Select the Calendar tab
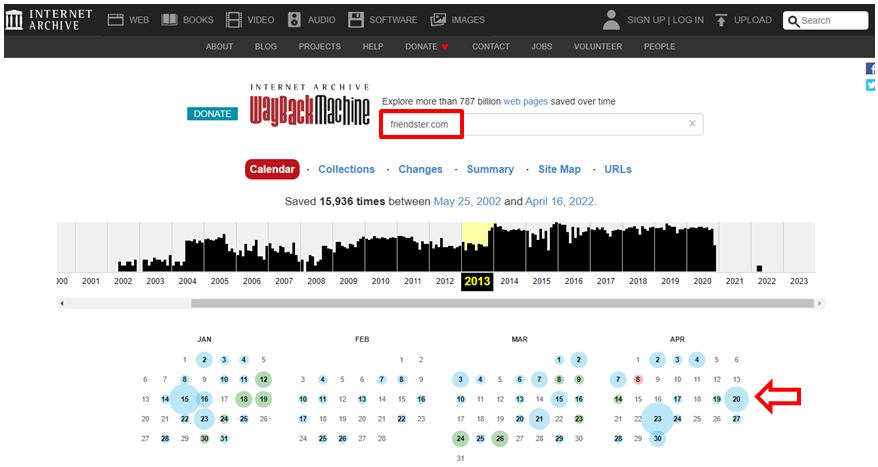This screenshot has height=467, width=878. [x=272, y=169]
